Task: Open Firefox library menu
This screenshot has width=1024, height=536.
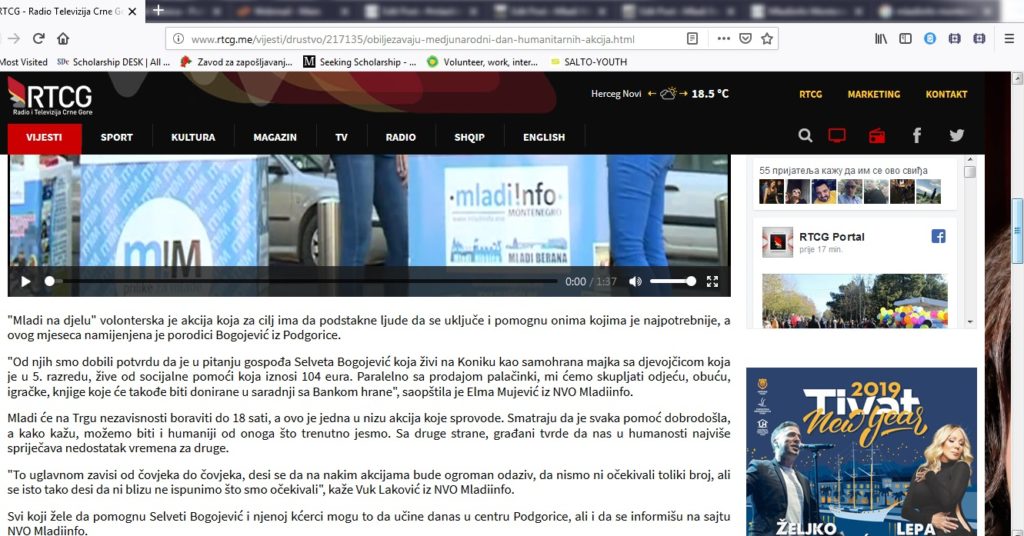Action: click(x=881, y=39)
